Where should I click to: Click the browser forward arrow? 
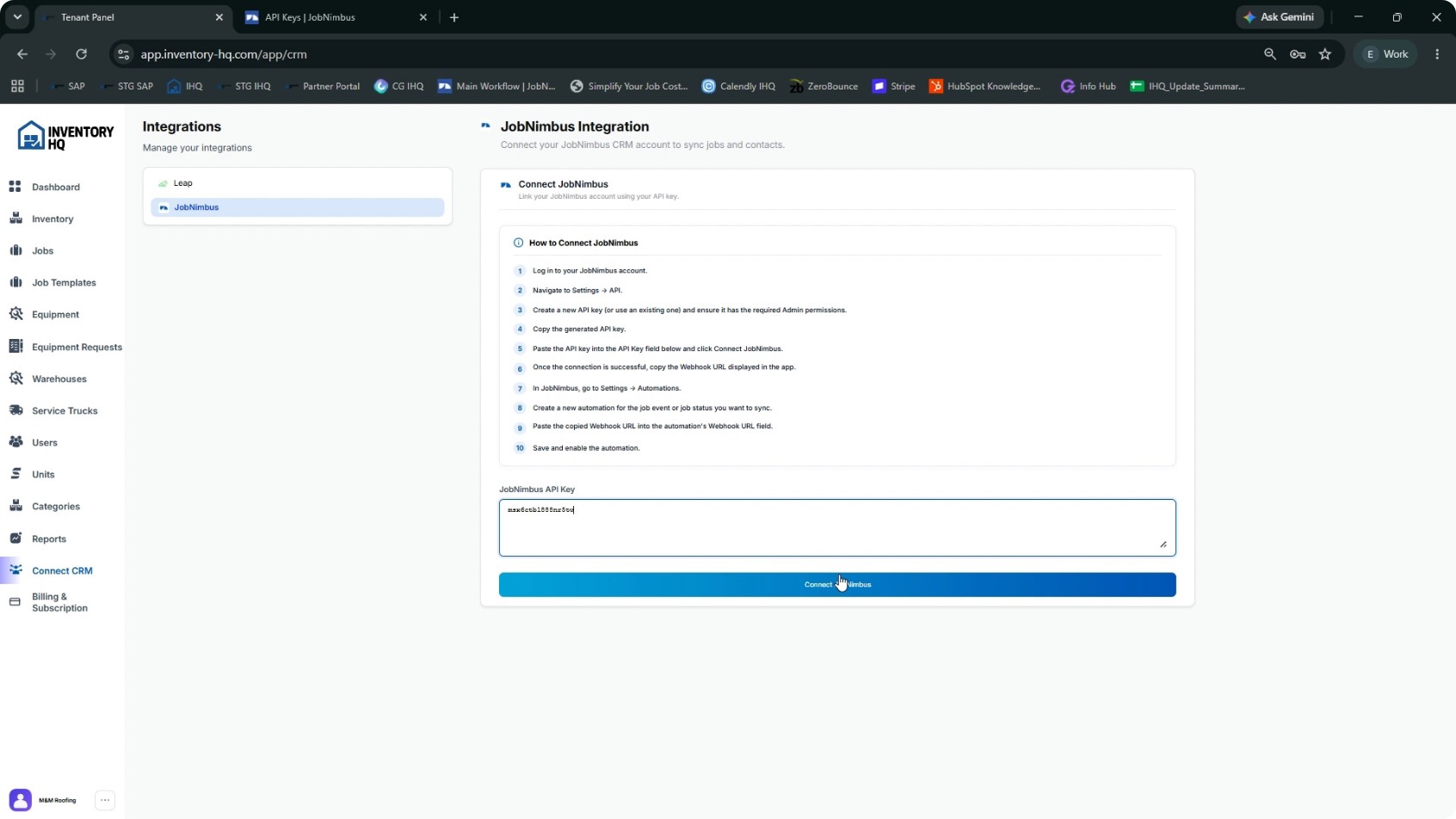52,54
